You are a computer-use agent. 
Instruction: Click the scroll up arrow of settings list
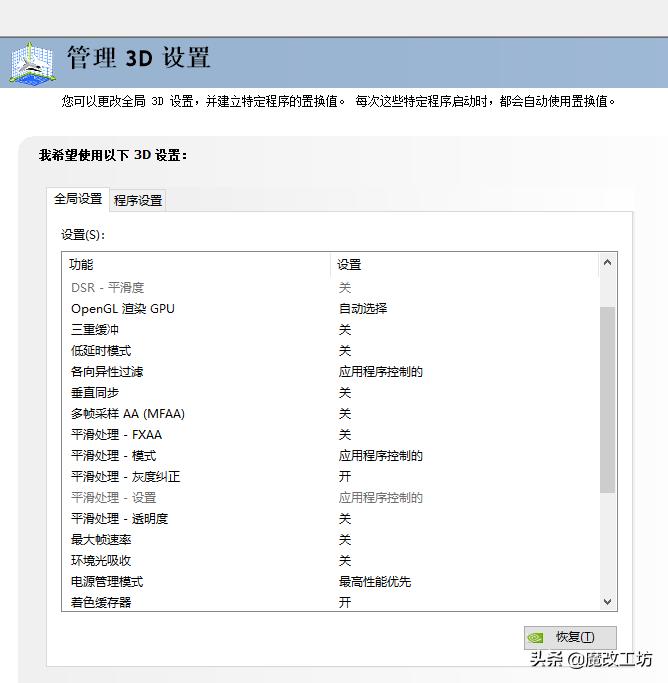[x=607, y=263]
